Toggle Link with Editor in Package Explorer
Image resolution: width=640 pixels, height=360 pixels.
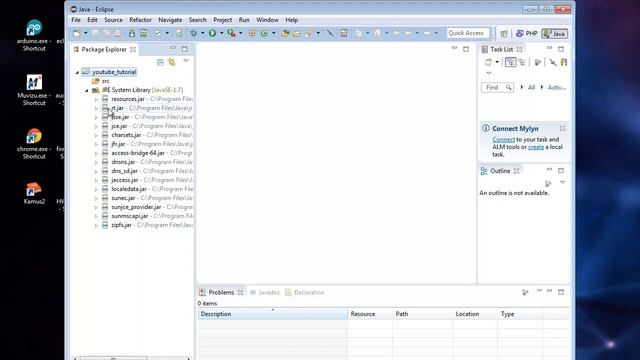172,62
